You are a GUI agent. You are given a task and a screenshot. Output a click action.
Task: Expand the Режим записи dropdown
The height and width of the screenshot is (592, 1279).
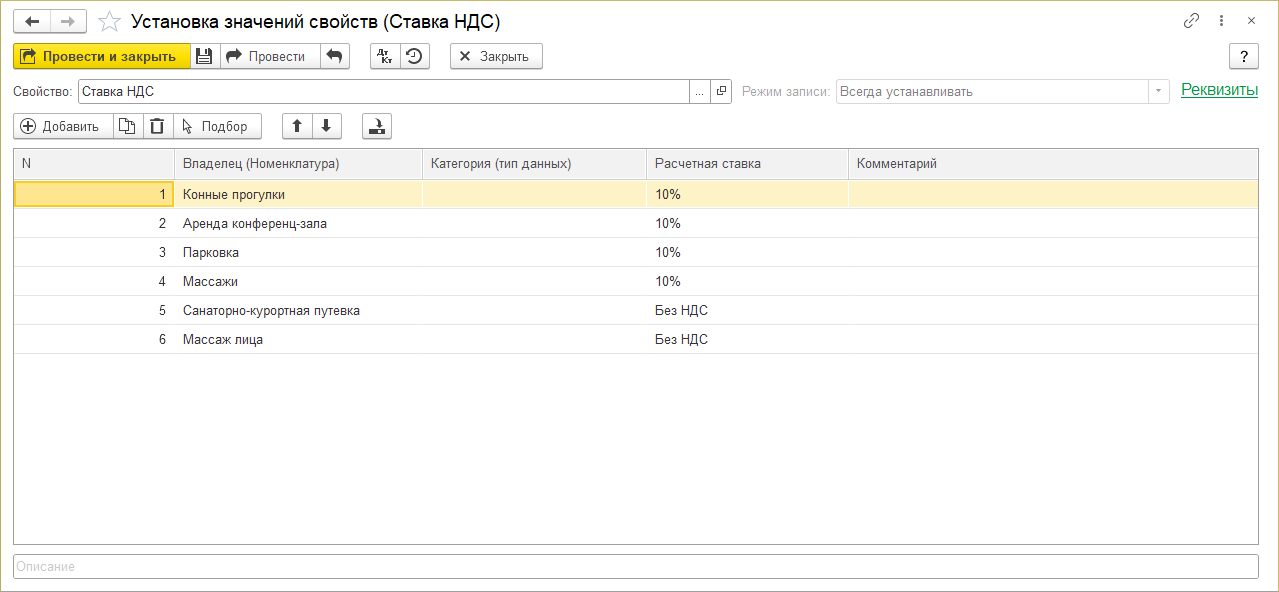1158,91
